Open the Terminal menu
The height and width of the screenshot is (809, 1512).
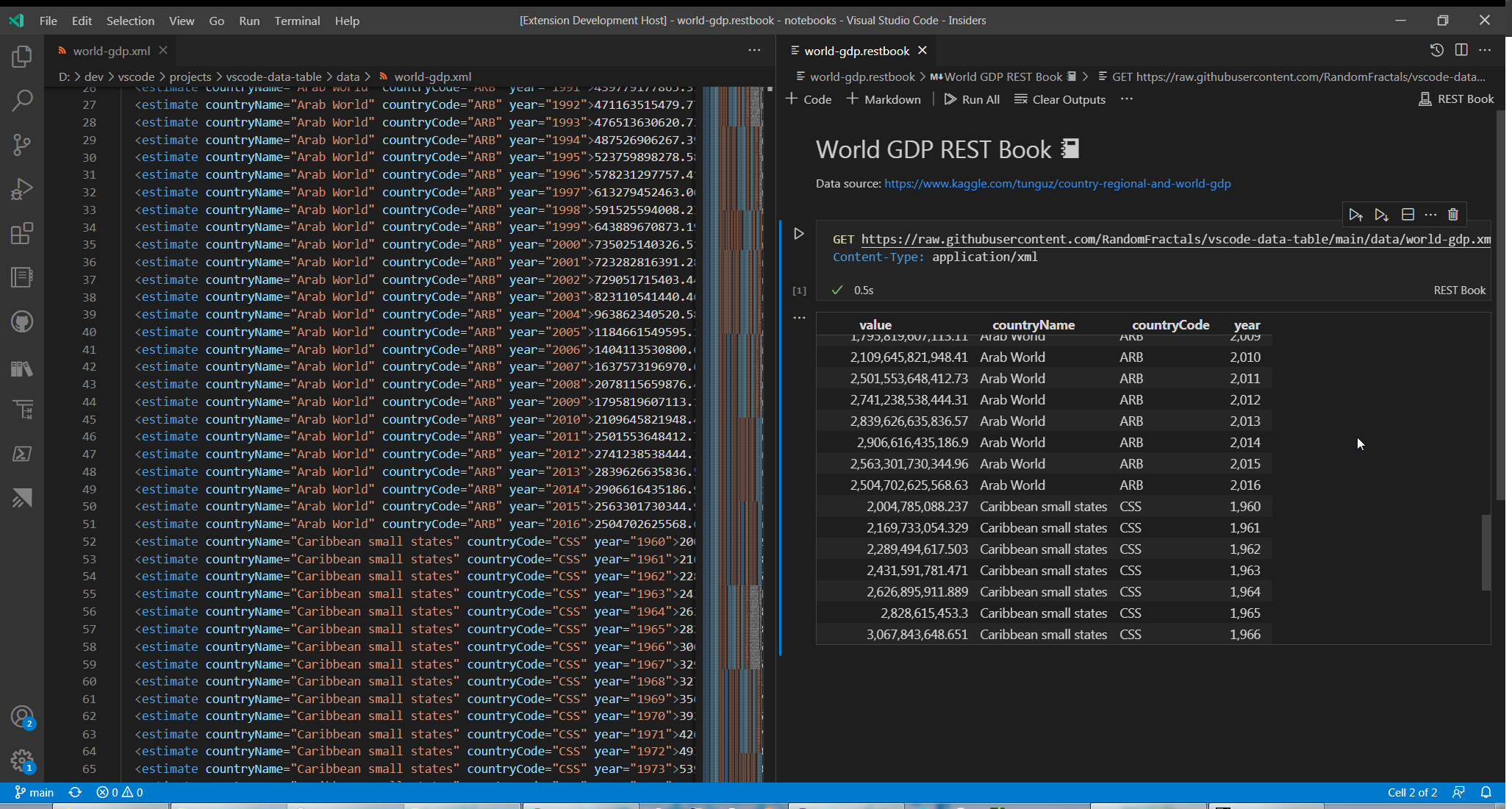[297, 20]
